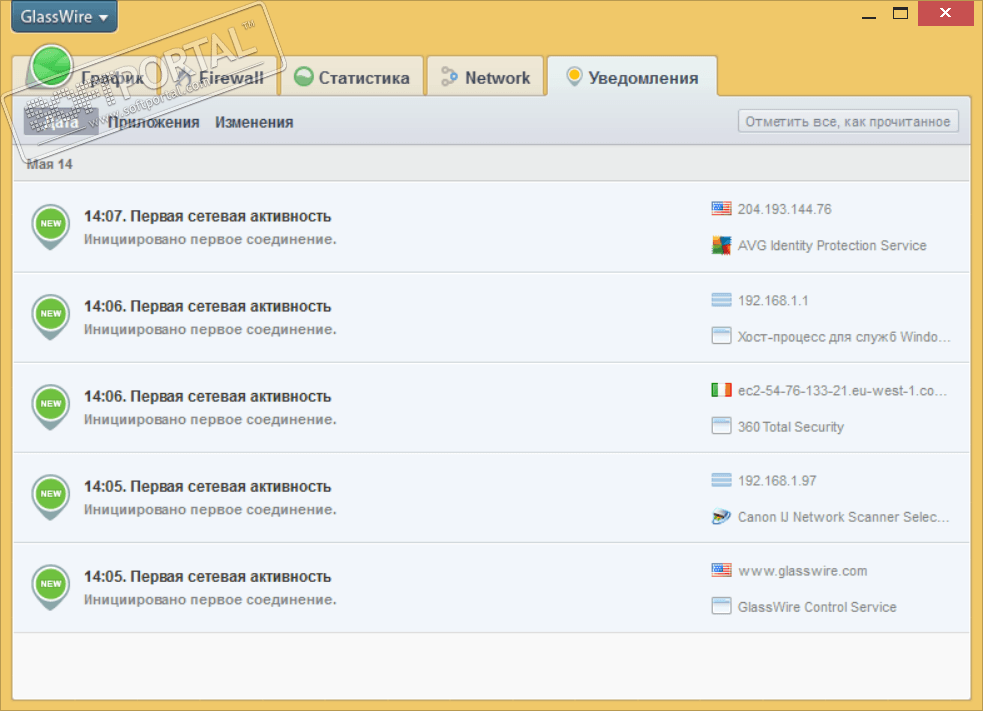This screenshot has width=983, height=711.
Task: Select Хост-процесс для служб Windo... text
Action: (844, 337)
